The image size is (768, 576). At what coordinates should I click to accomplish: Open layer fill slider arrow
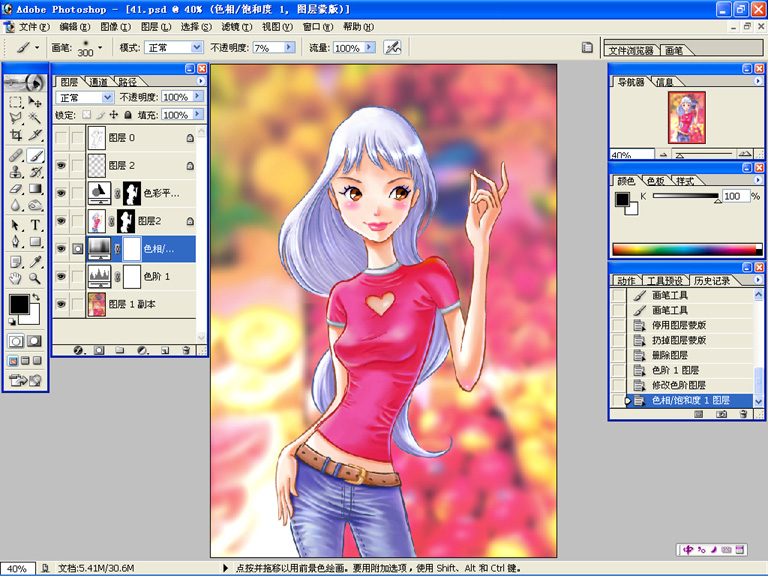197,114
